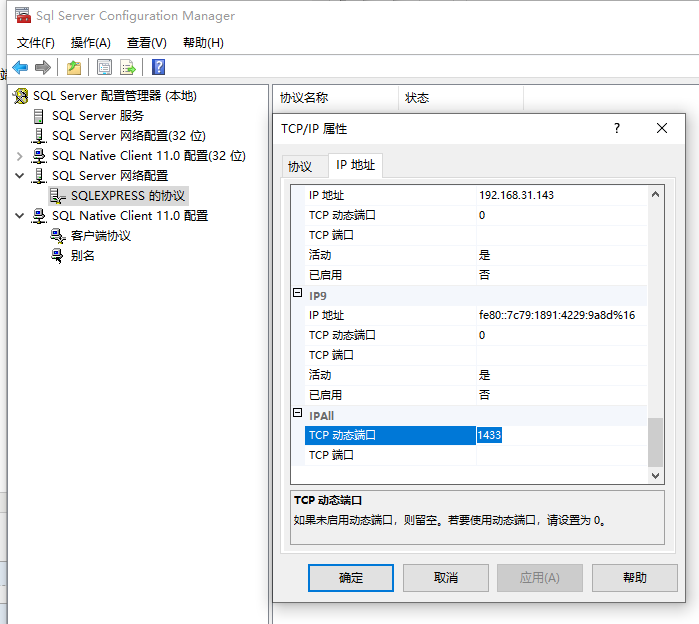Click the TCP 端口 label under IPAll

331,455
